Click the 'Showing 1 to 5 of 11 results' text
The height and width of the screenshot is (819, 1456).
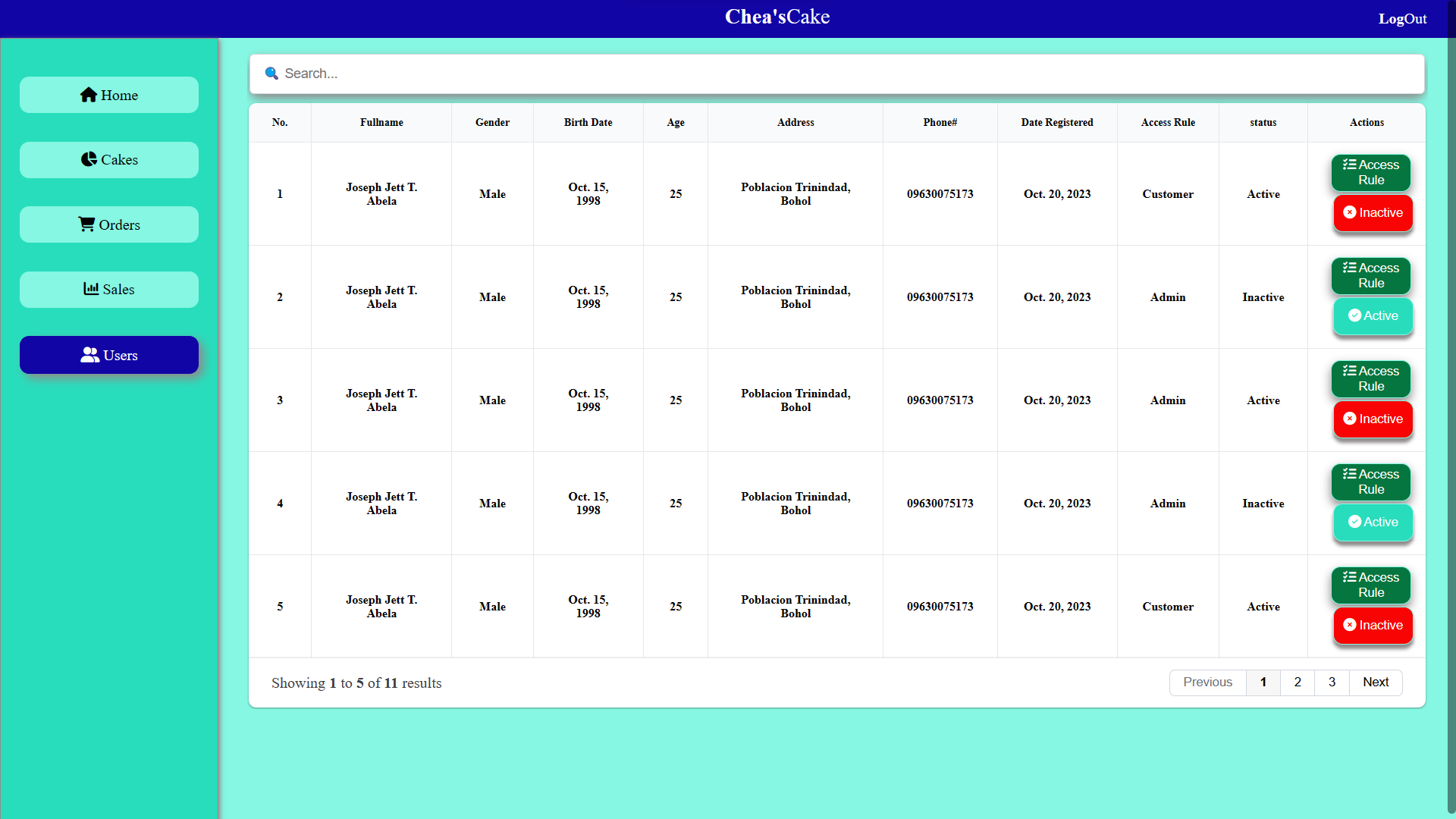tap(356, 683)
